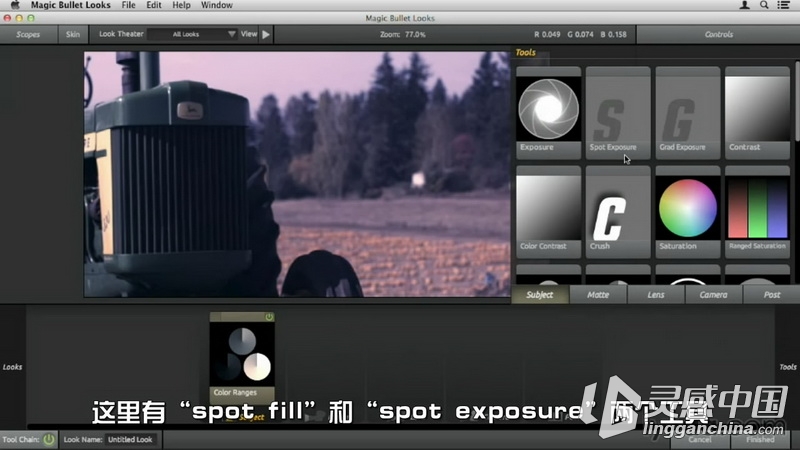Screen dimensions: 800x450
Task: Switch to the Matte tab
Action: [x=598, y=294]
